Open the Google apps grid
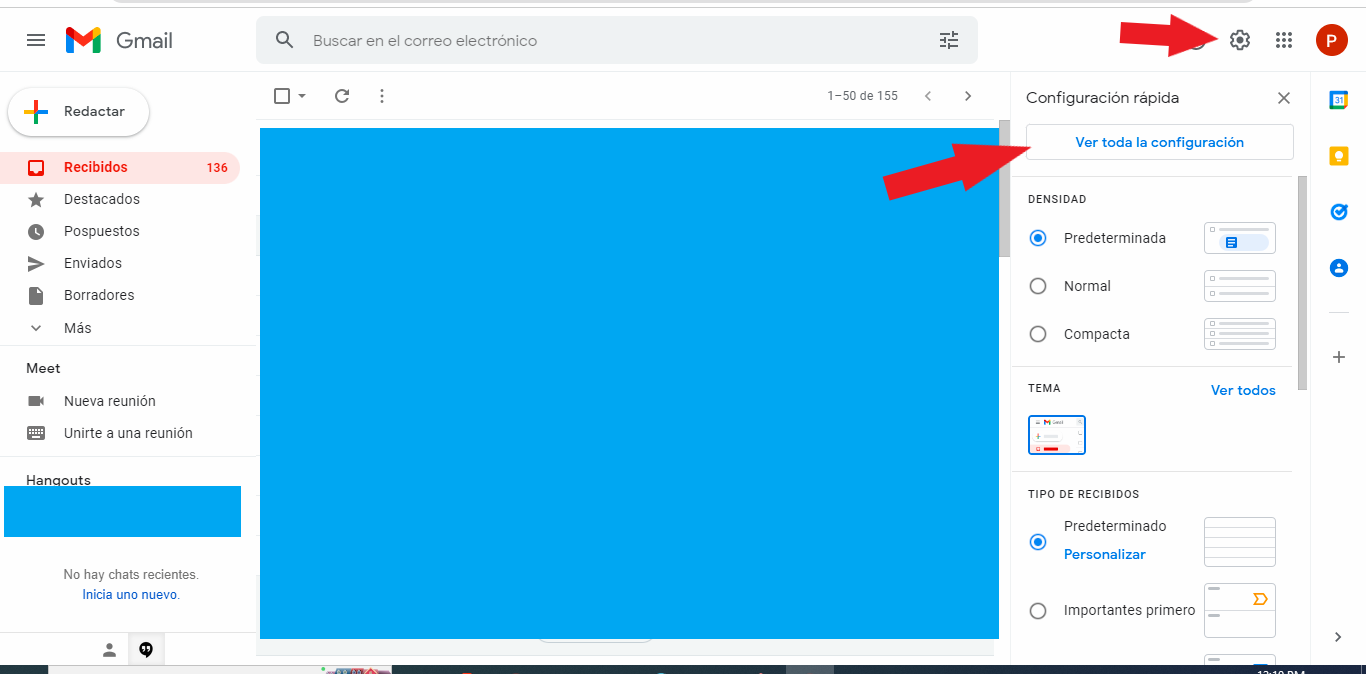The height and width of the screenshot is (674, 1366). tap(1285, 40)
